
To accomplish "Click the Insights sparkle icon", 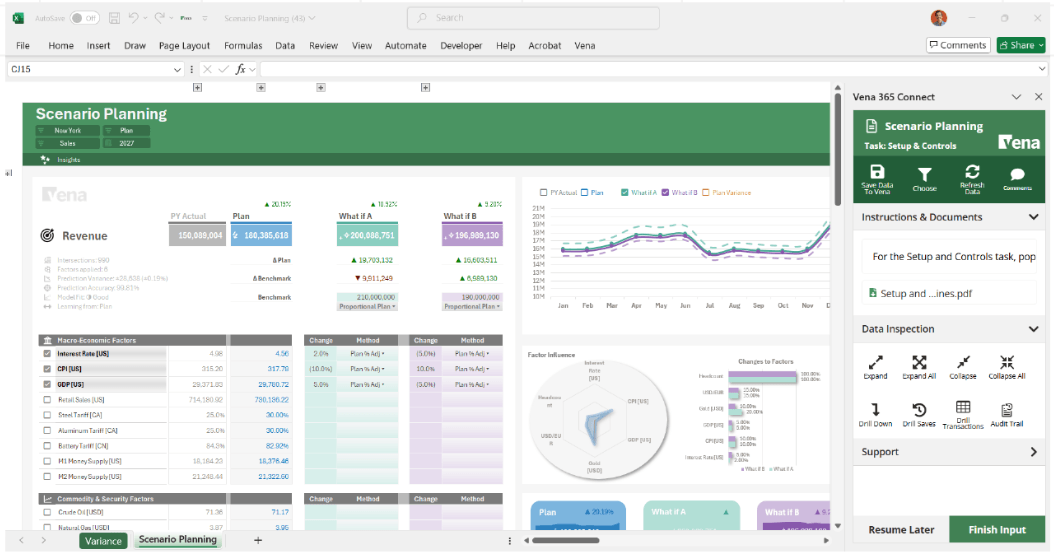I will (x=45, y=159).
